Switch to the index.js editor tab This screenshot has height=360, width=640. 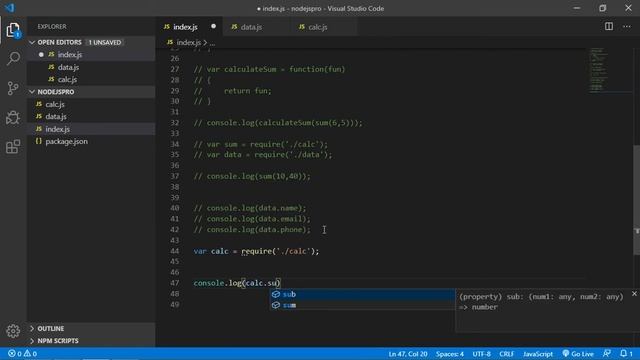(189, 27)
